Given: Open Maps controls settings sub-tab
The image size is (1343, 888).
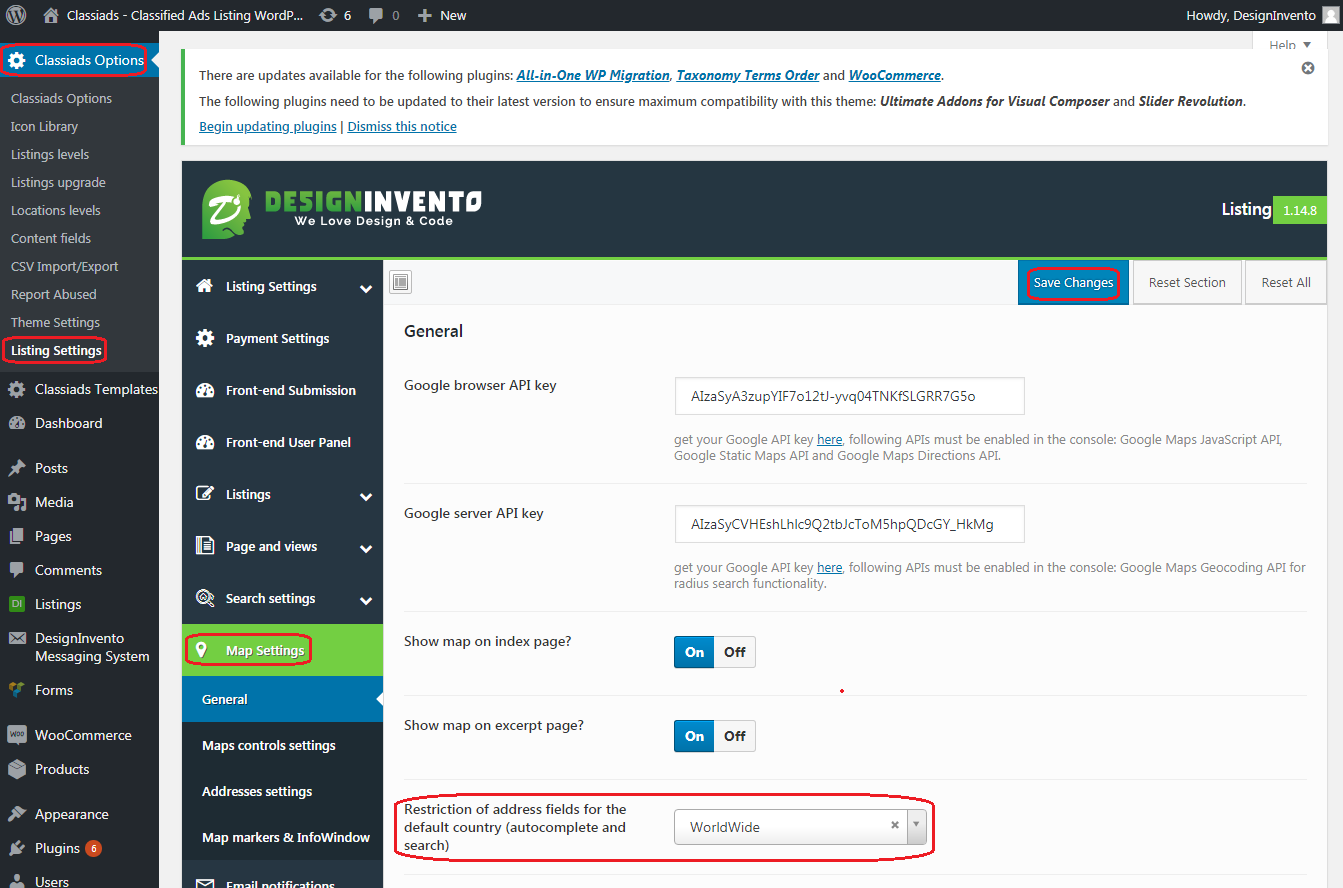Looking at the screenshot, I should click(x=282, y=745).
